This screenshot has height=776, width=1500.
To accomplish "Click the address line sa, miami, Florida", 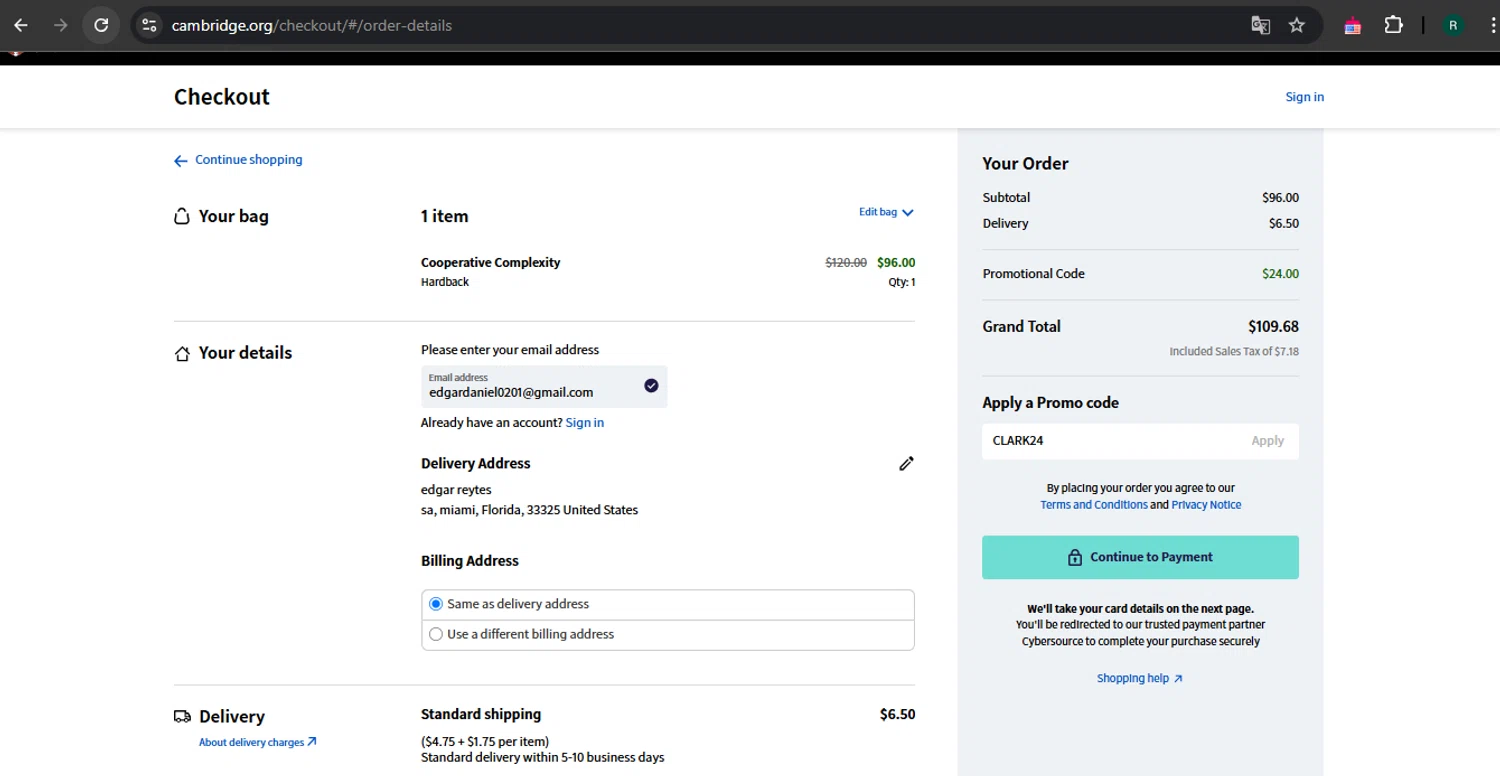I will (529, 510).
